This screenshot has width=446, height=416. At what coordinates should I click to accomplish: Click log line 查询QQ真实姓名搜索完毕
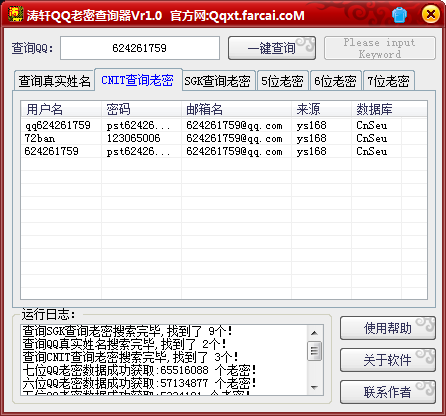tap(124, 344)
